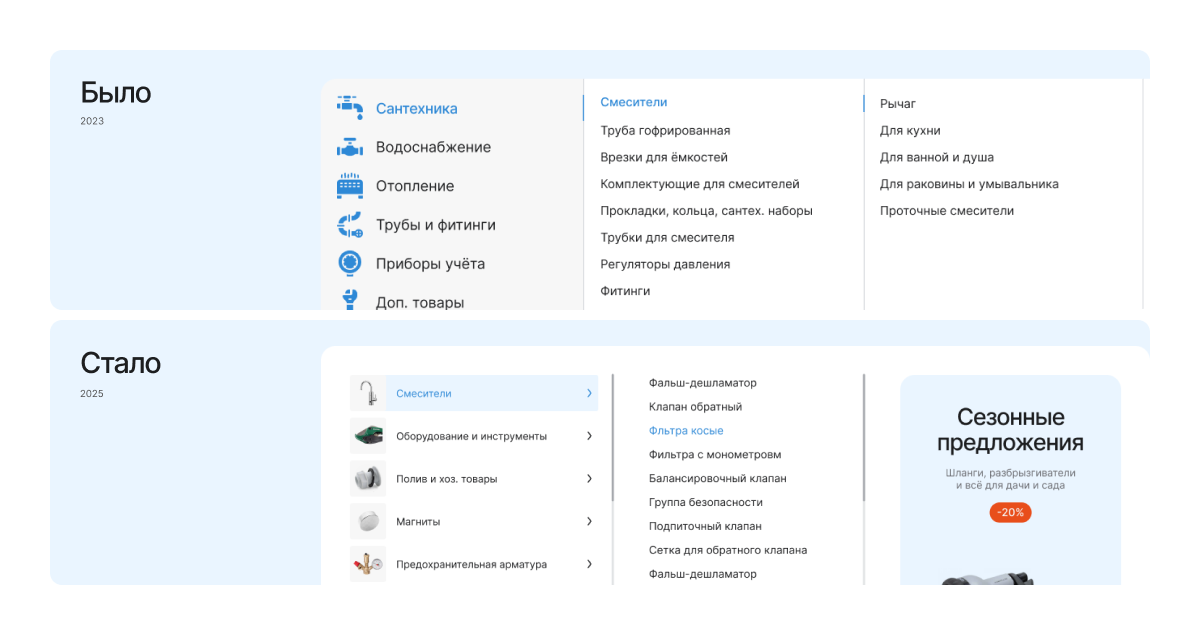Viewport: 1200px width, 630px height.
Task: Expand the Полив и хоз. товары chevron
Action: (x=589, y=479)
